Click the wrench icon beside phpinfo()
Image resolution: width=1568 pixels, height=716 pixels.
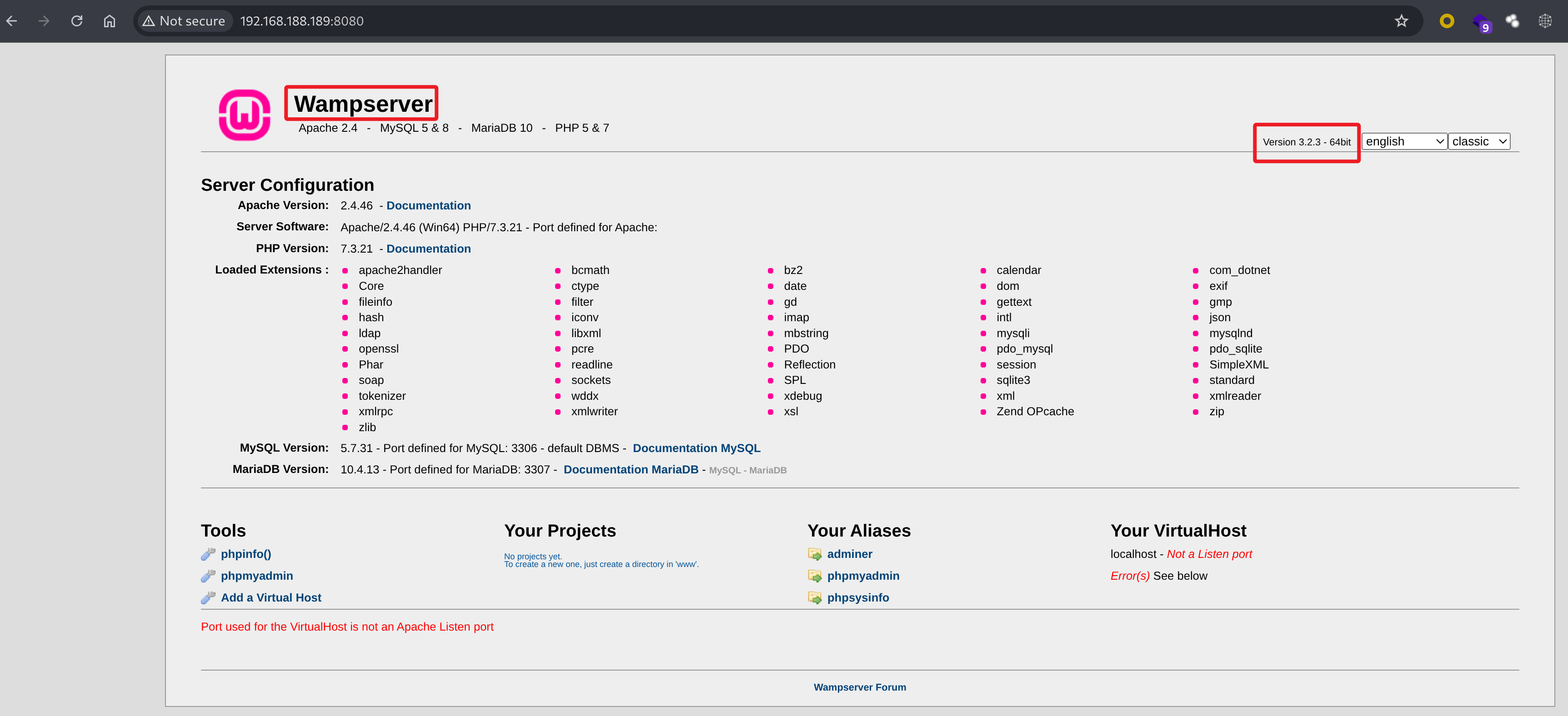pos(208,554)
